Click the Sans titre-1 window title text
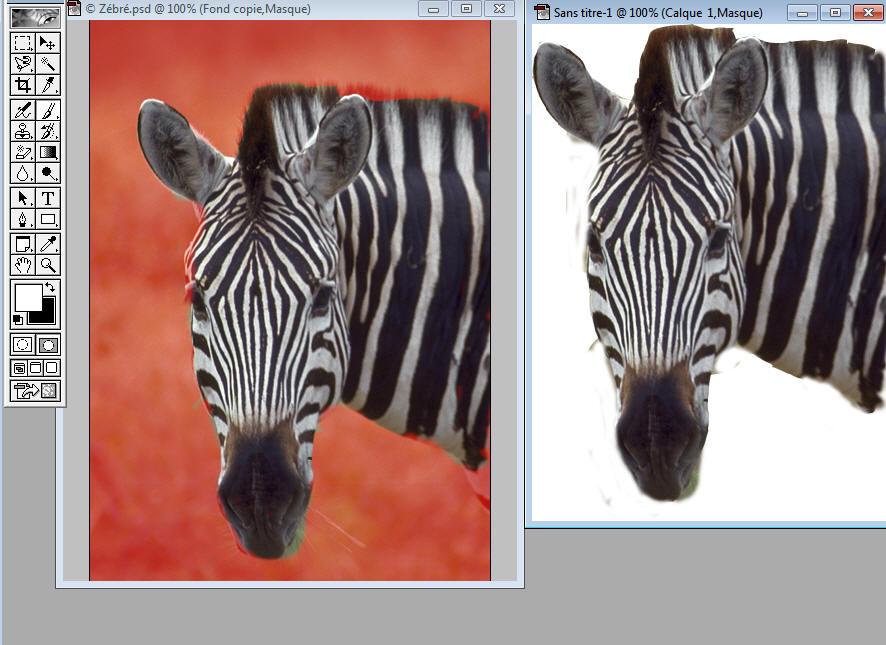The image size is (886, 645). [x=658, y=12]
